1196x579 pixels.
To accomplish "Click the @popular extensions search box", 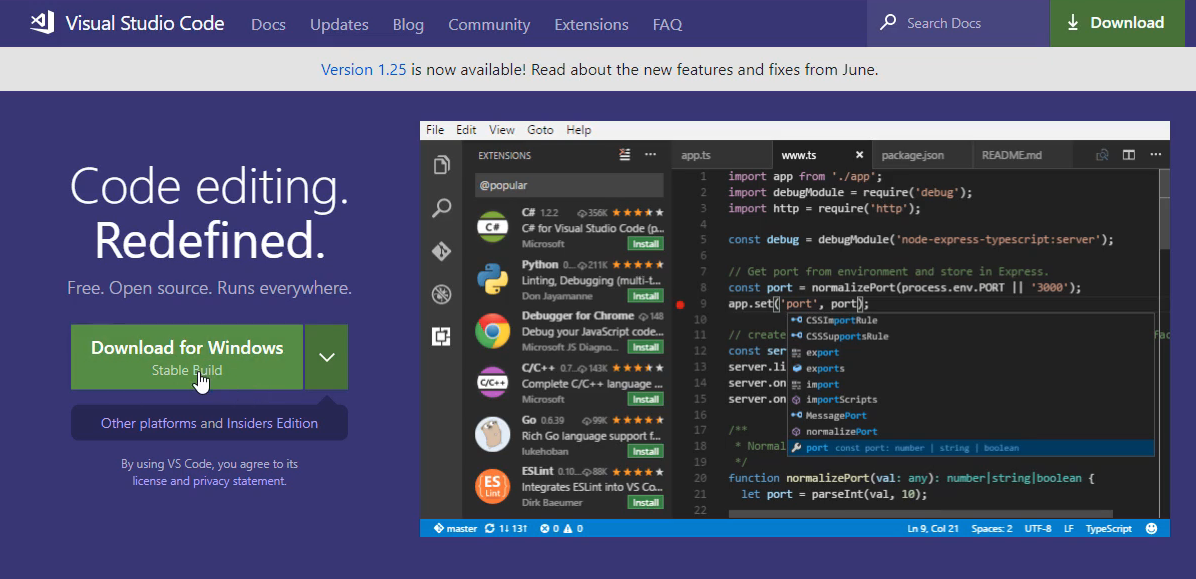I will tap(569, 185).
